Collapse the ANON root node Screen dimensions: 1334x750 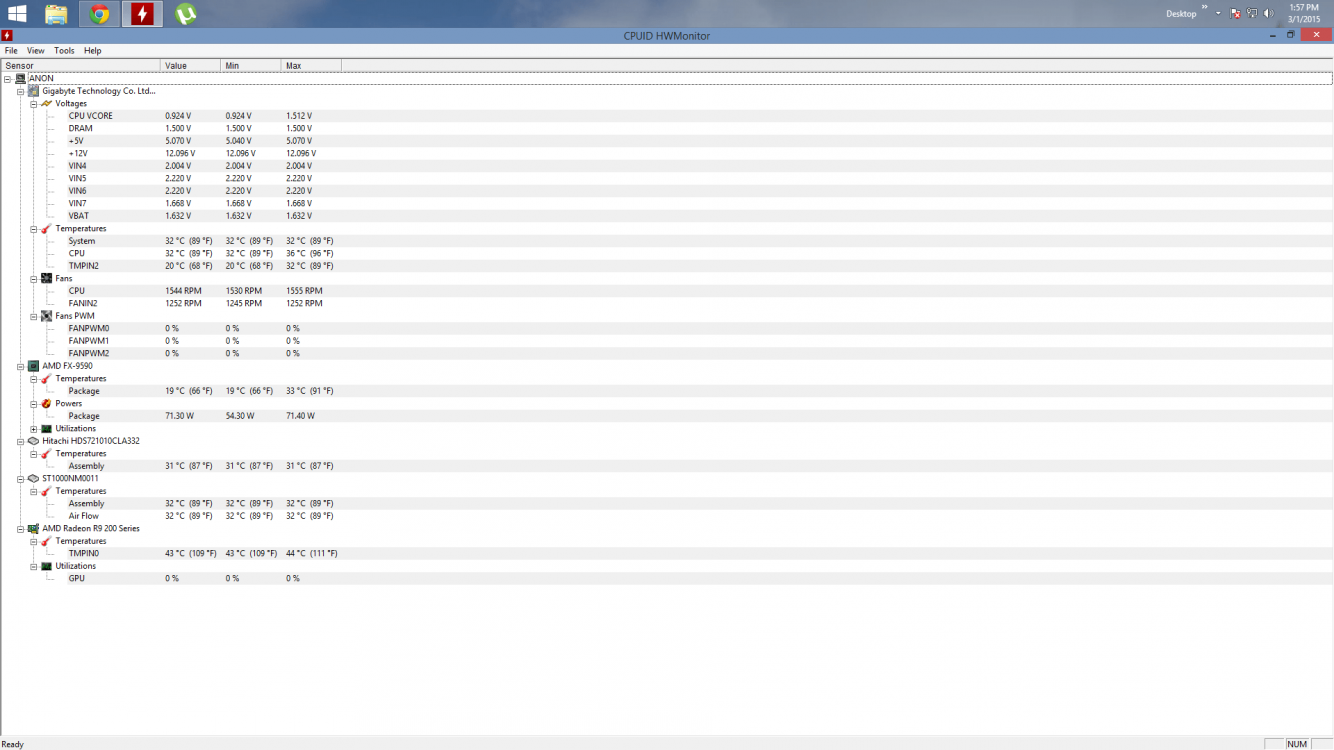point(7,78)
